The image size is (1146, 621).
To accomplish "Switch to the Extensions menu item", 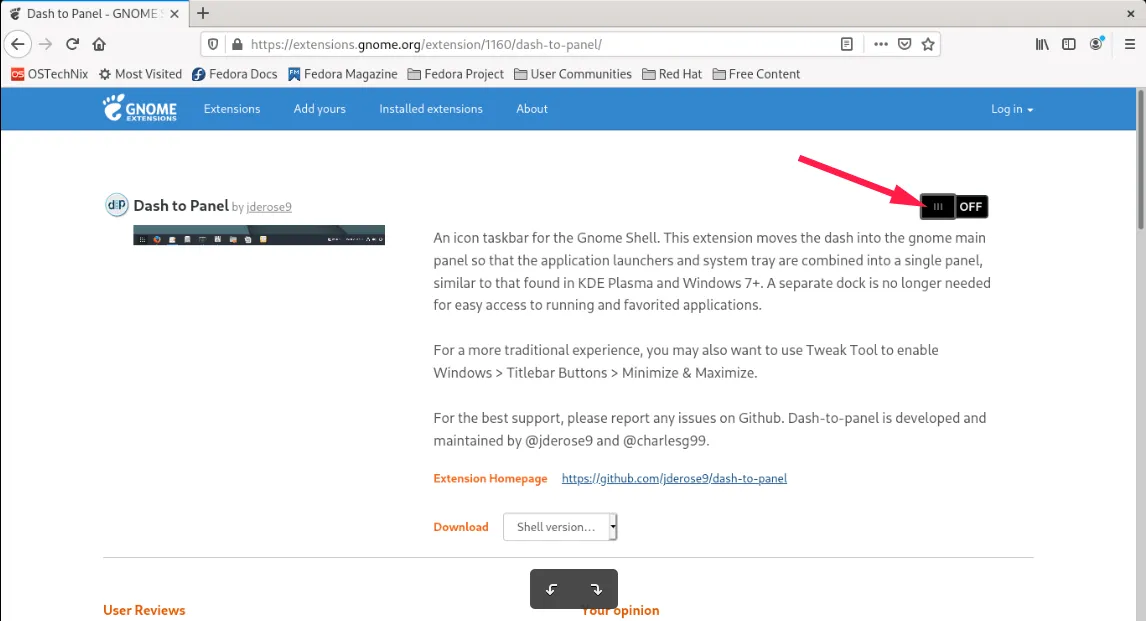I will [x=231, y=109].
